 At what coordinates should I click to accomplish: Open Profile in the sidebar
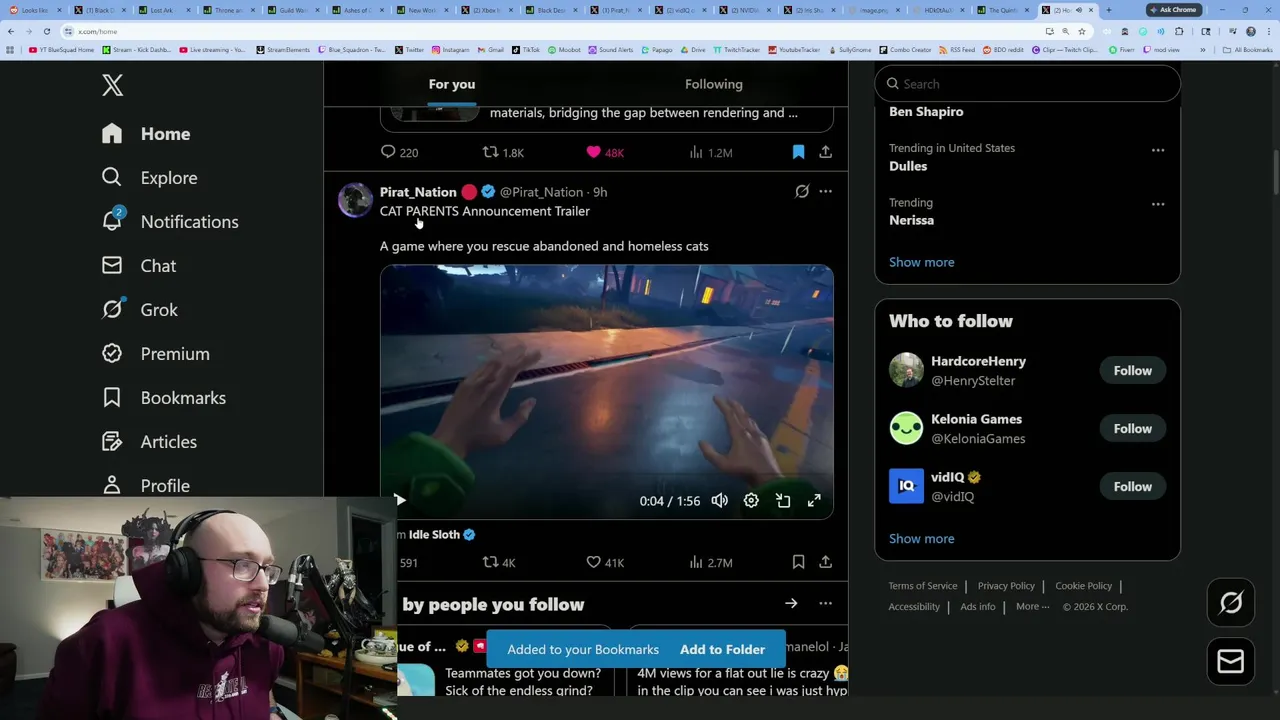point(145,486)
